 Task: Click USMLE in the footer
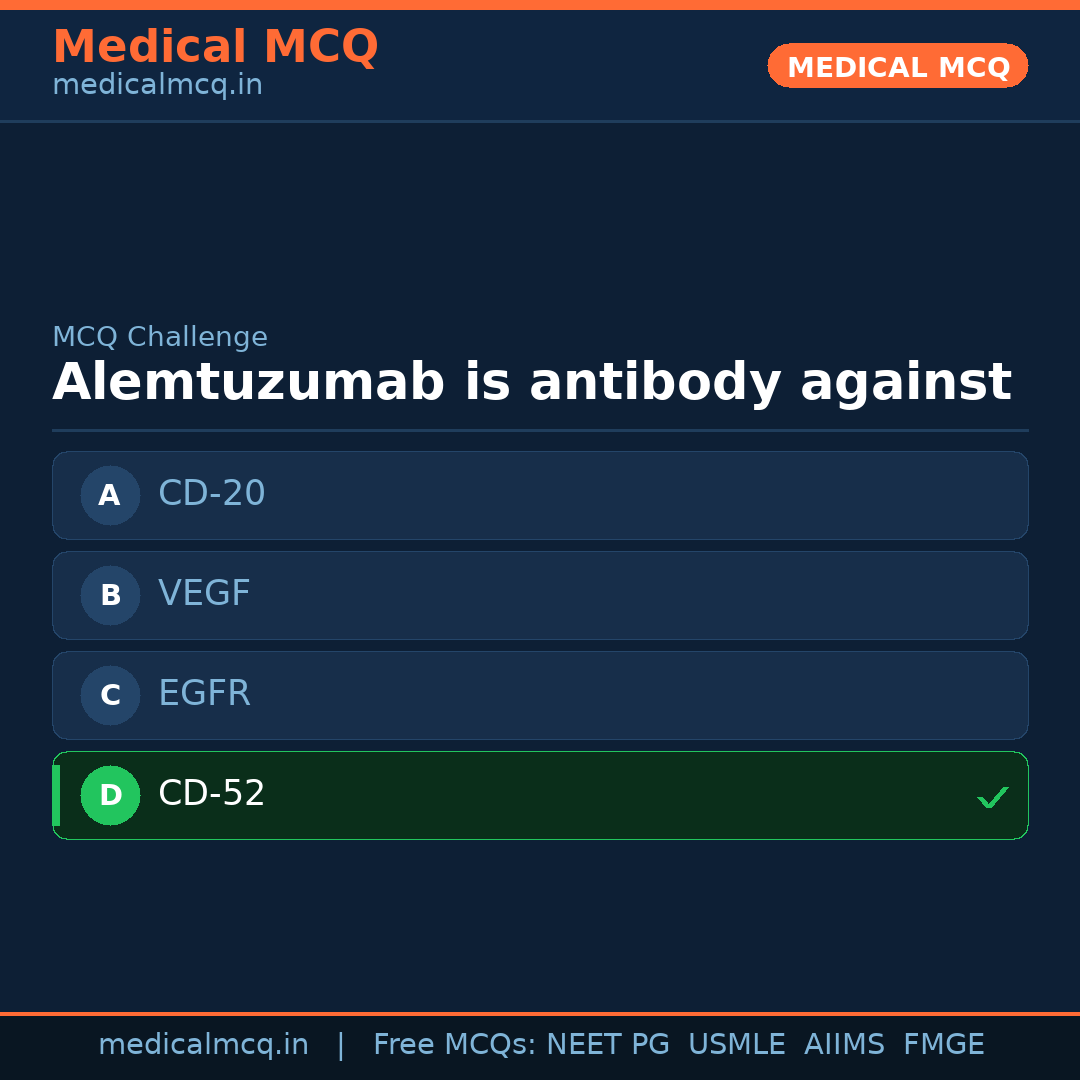(736, 1045)
